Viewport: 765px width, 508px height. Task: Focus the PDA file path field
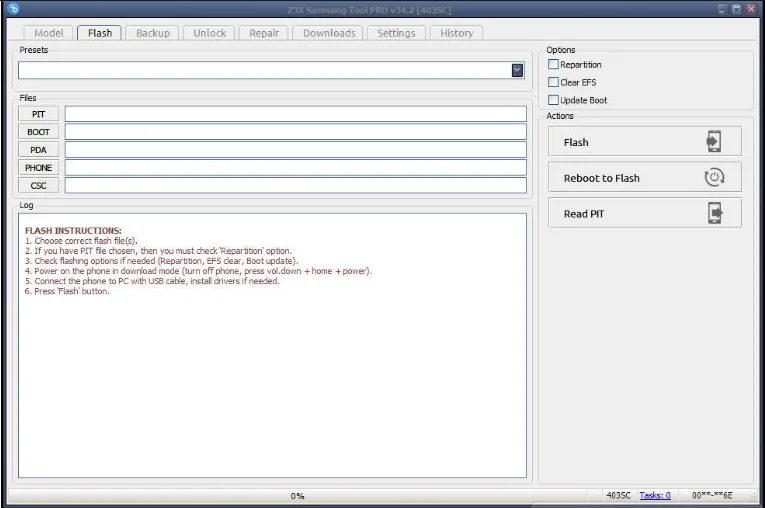[x=296, y=150]
